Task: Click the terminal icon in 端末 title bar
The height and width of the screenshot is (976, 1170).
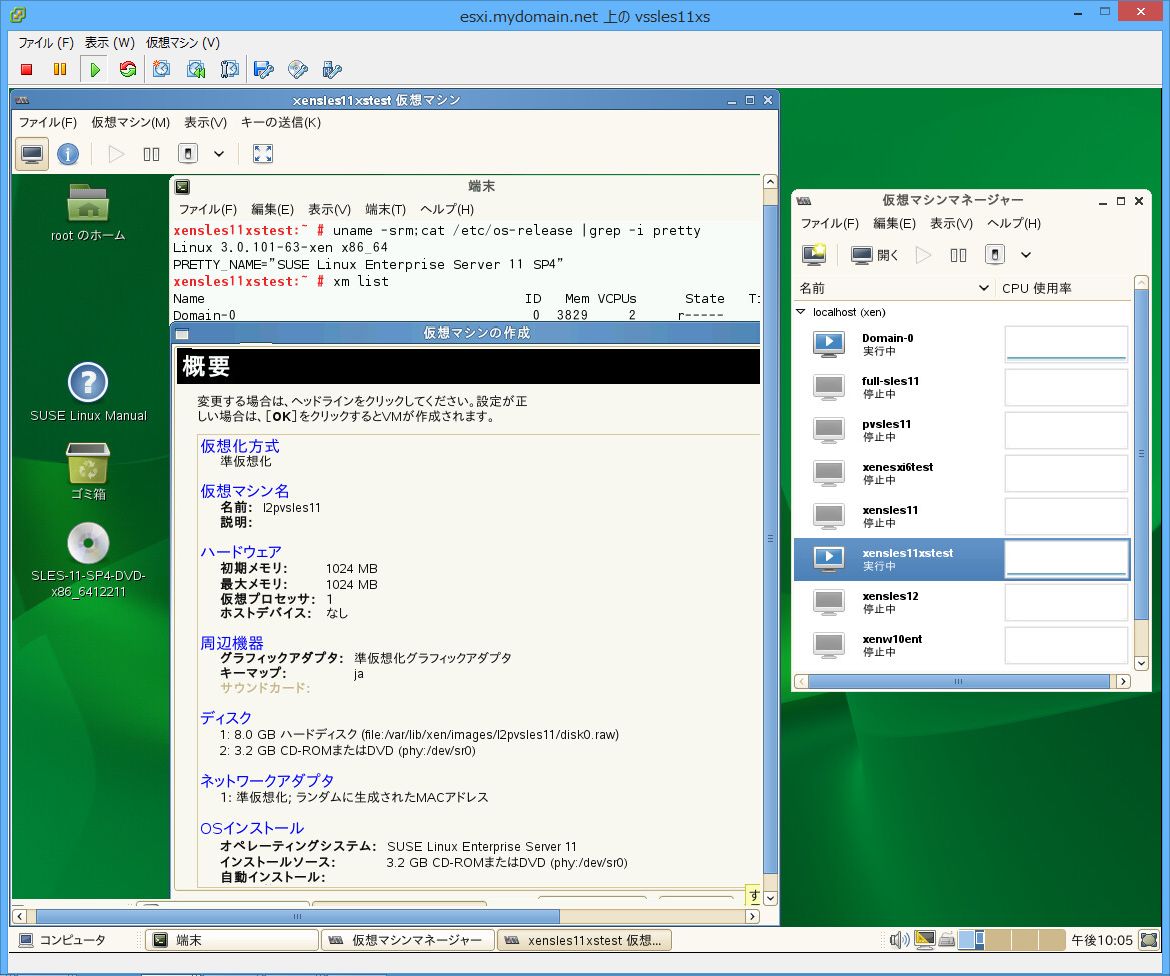Action: tap(182, 187)
